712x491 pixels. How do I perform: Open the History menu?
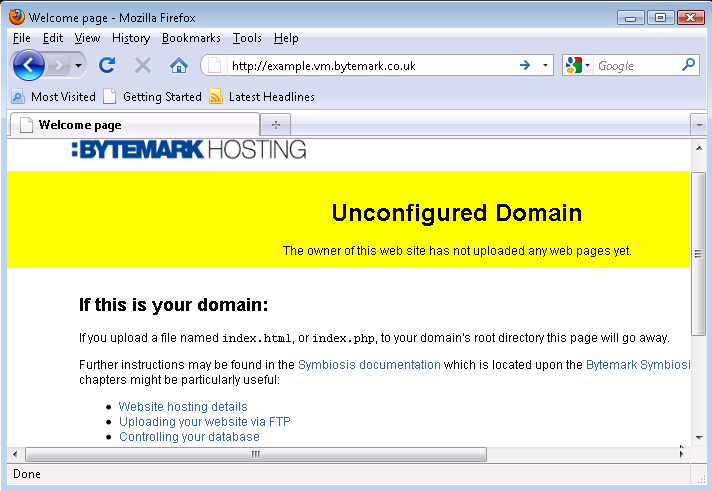tap(131, 38)
